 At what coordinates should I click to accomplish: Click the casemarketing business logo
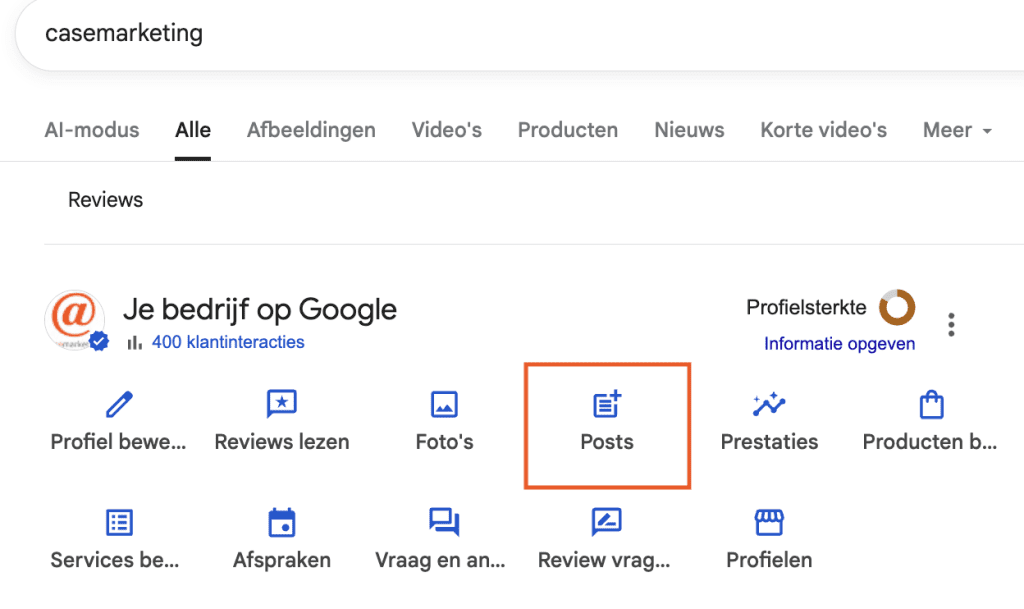pyautogui.click(x=74, y=320)
